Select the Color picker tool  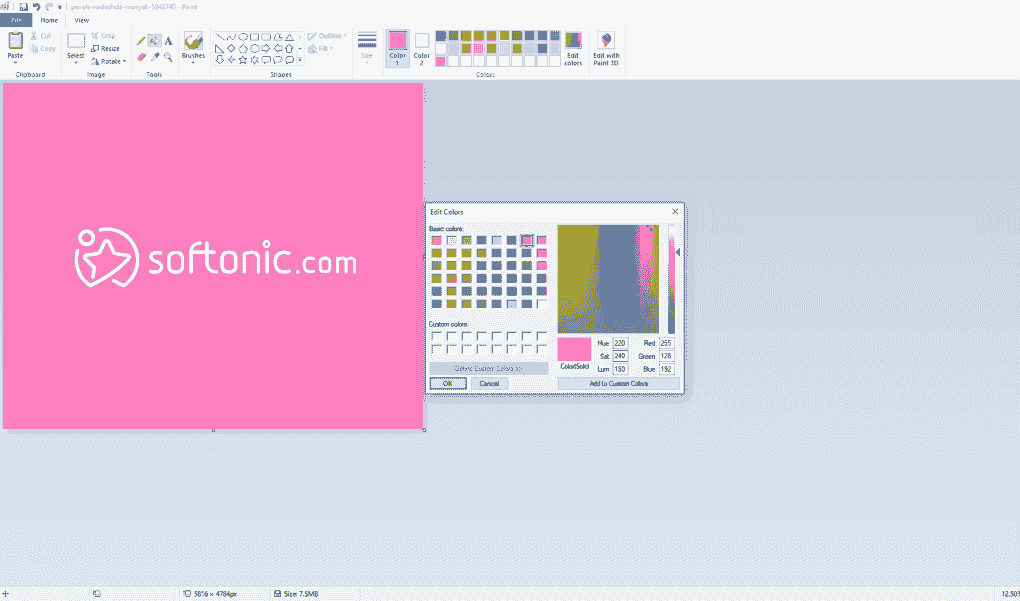tap(155, 57)
